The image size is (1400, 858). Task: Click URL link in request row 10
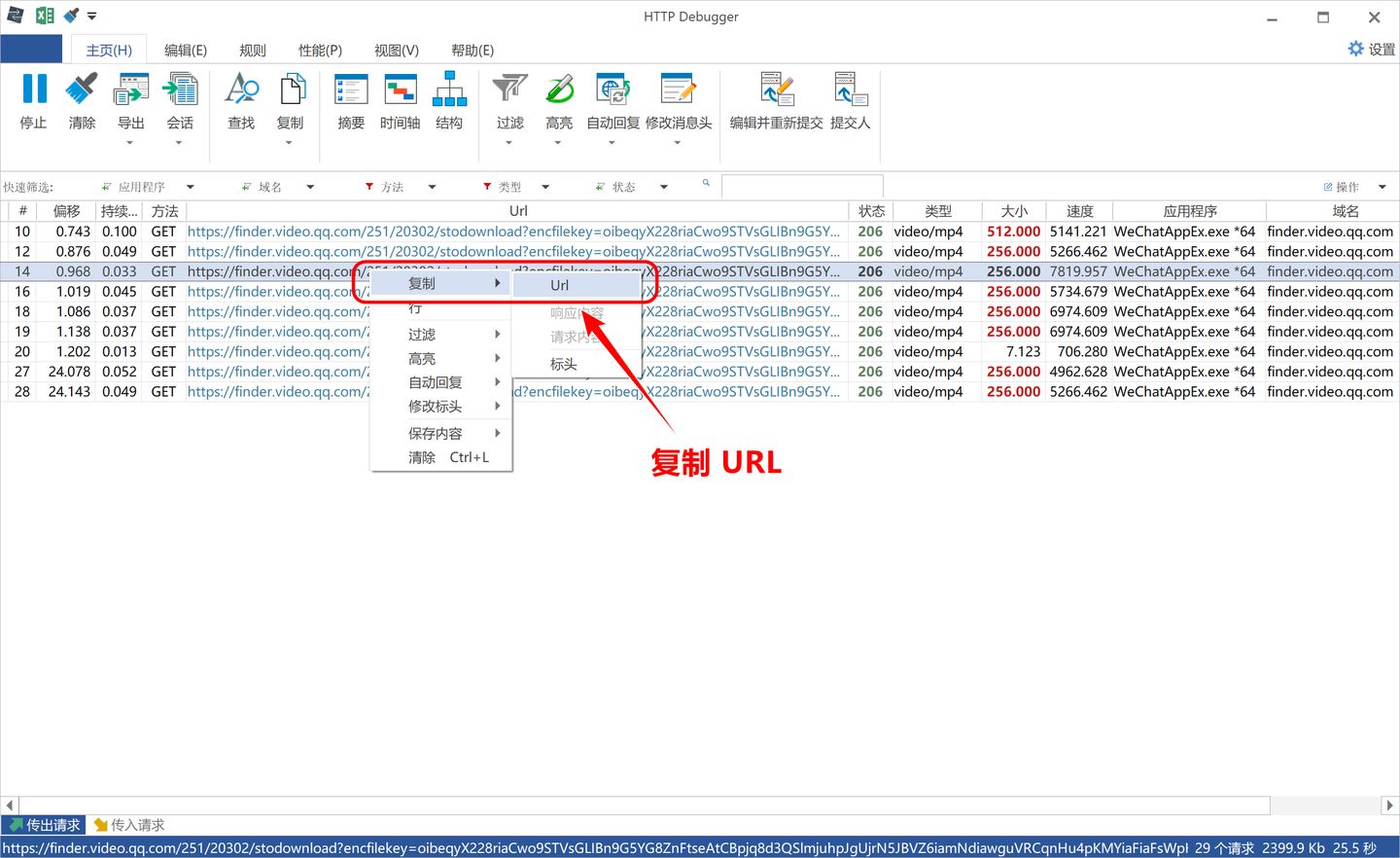pyautogui.click(x=513, y=232)
